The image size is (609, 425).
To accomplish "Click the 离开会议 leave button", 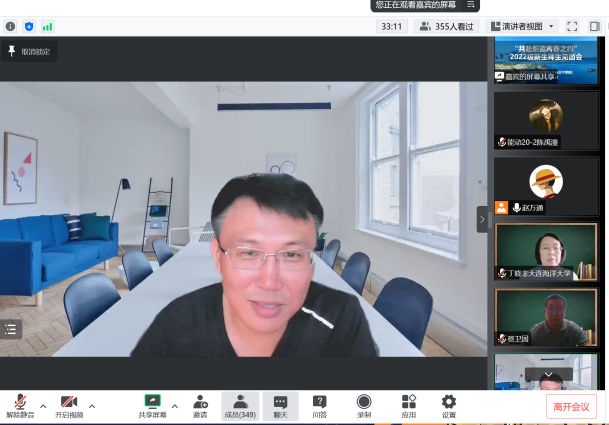I will pyautogui.click(x=572, y=406).
